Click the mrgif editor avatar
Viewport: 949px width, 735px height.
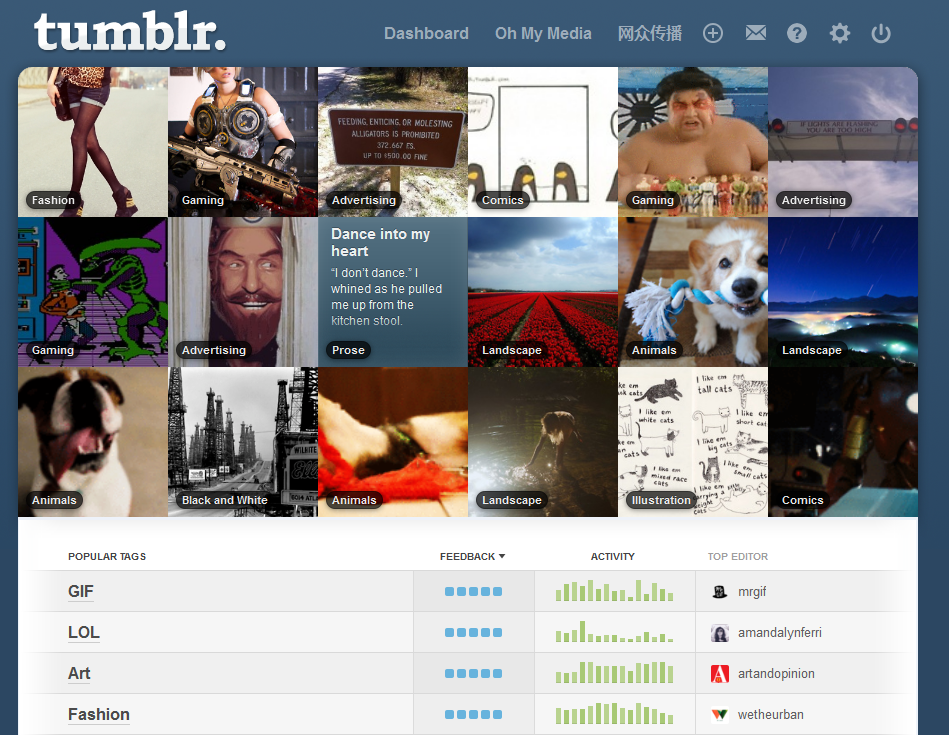tap(720, 592)
